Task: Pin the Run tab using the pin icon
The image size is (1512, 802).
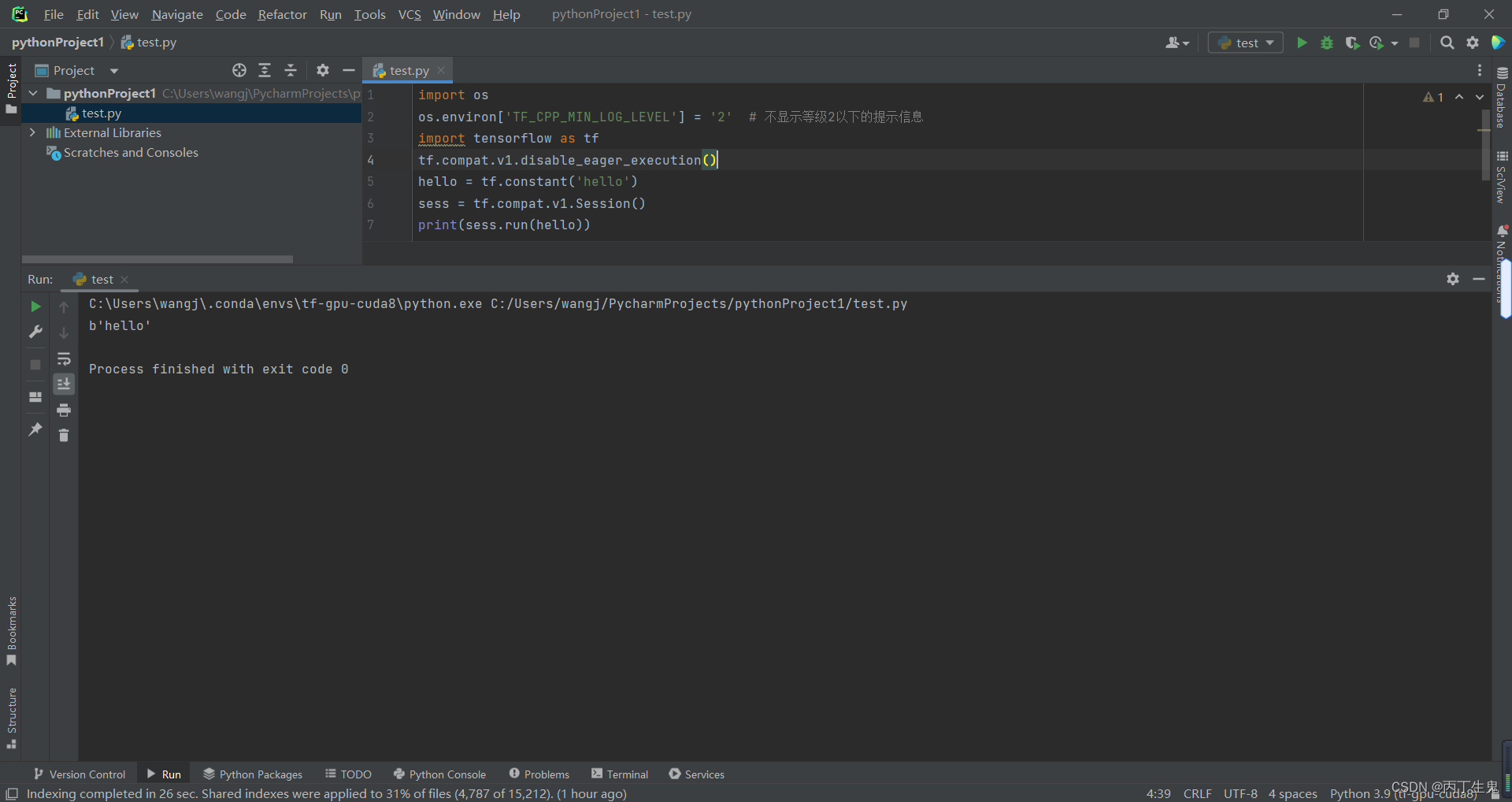Action: (35, 429)
